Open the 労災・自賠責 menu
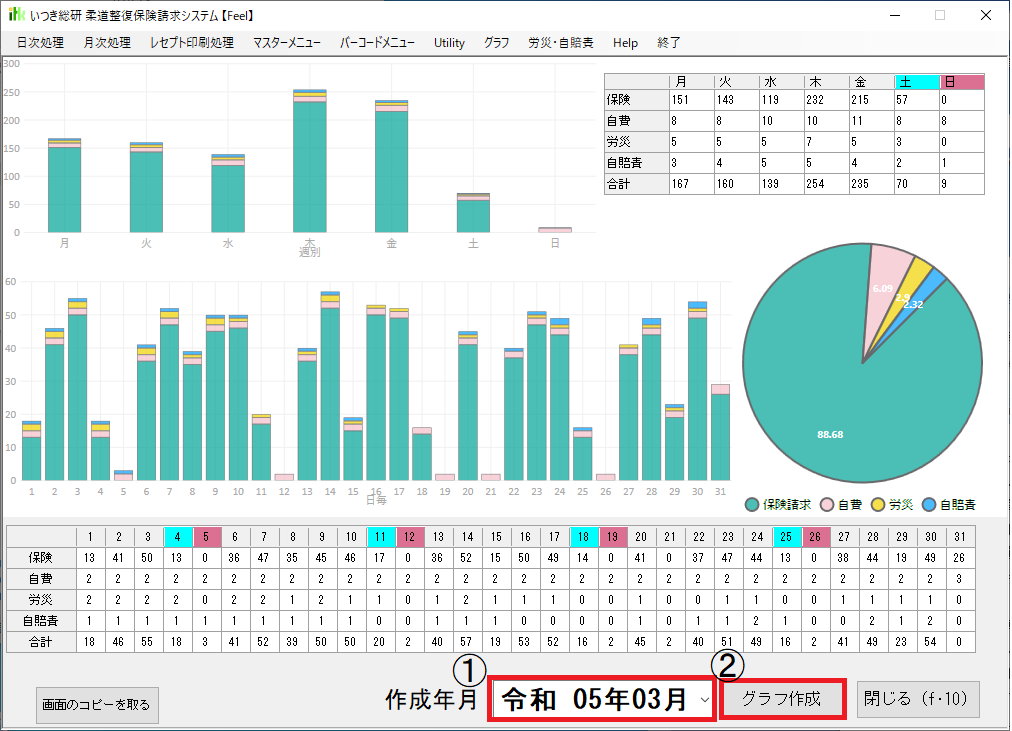Image resolution: width=1012 pixels, height=731 pixels. tap(560, 43)
